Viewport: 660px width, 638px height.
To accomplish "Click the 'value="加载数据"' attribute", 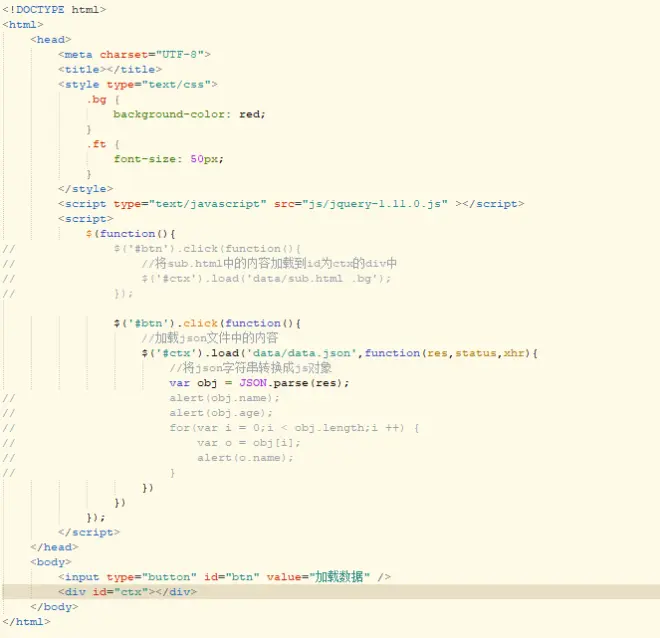I will click(318, 577).
